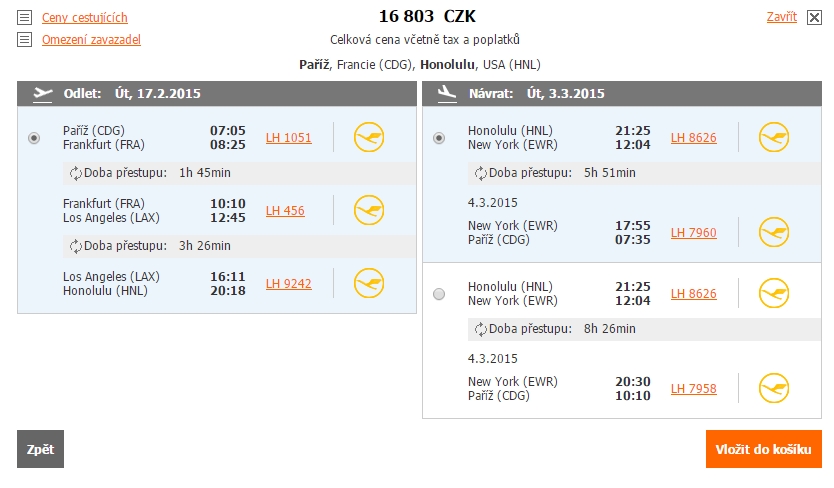Click the X close icon next to Zavřít
This screenshot has height=488, width=834.
pos(814,18)
